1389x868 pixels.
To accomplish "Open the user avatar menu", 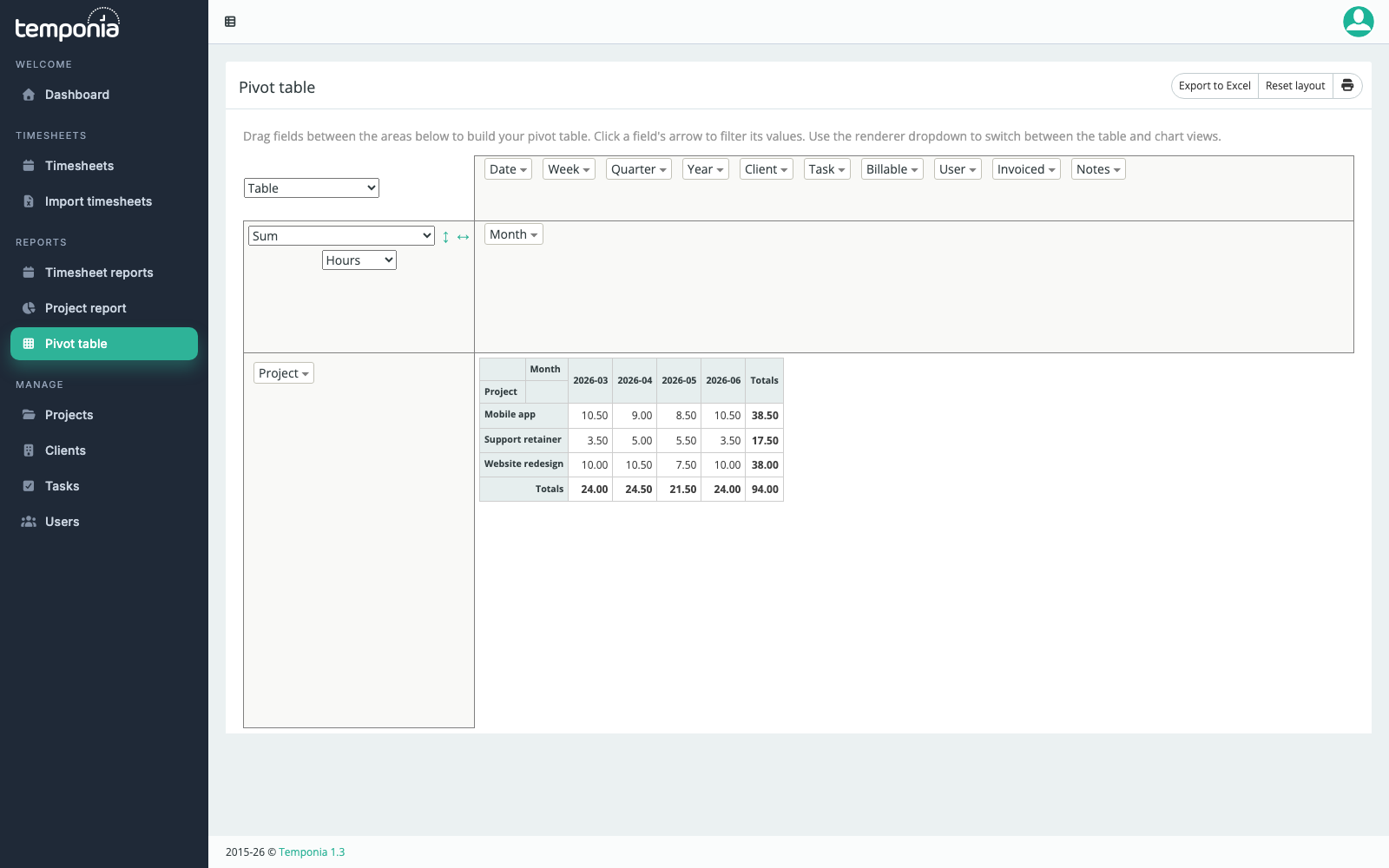I will [1358, 22].
